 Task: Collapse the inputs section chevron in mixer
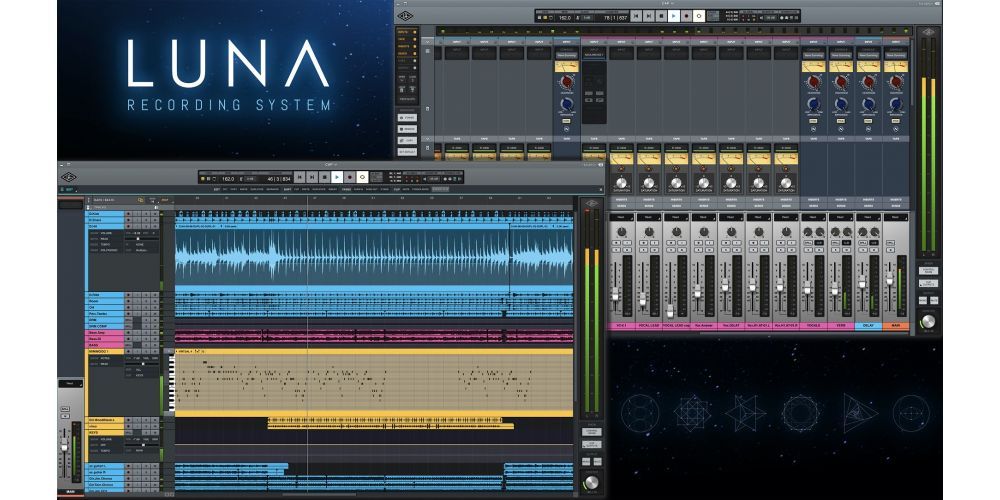[x=427, y=41]
